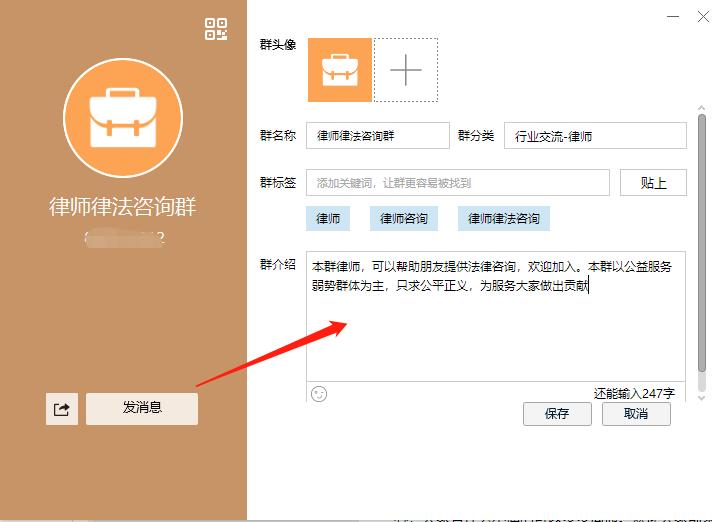Open the emoji picker smiley icon
Viewport: 712px width, 522px height.
(319, 394)
